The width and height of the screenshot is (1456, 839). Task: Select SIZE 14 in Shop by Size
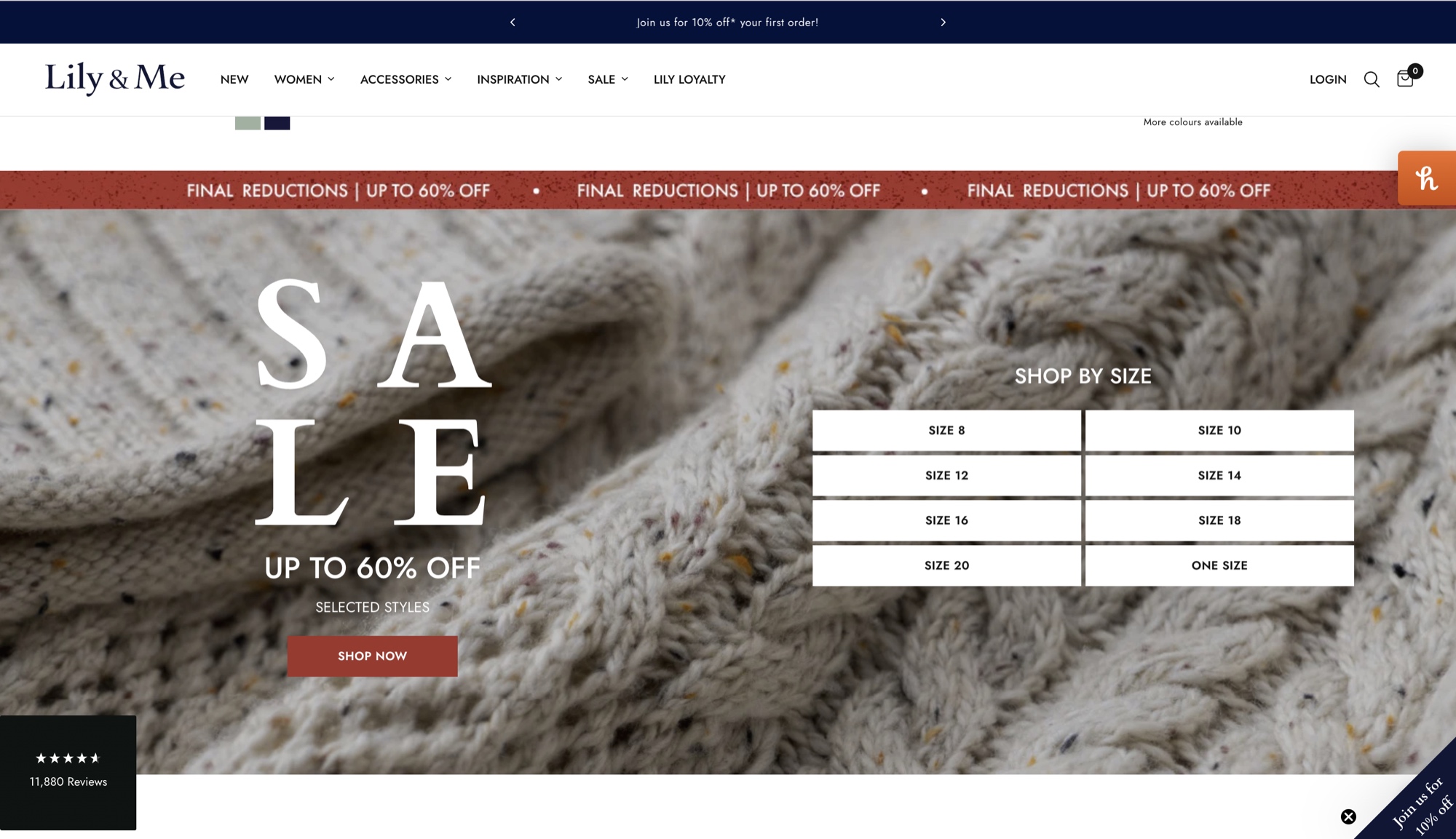pyautogui.click(x=1219, y=475)
